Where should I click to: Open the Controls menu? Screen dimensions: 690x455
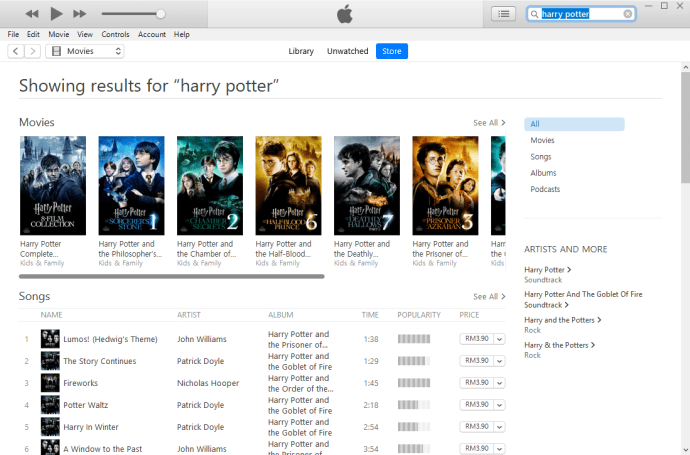tap(115, 34)
